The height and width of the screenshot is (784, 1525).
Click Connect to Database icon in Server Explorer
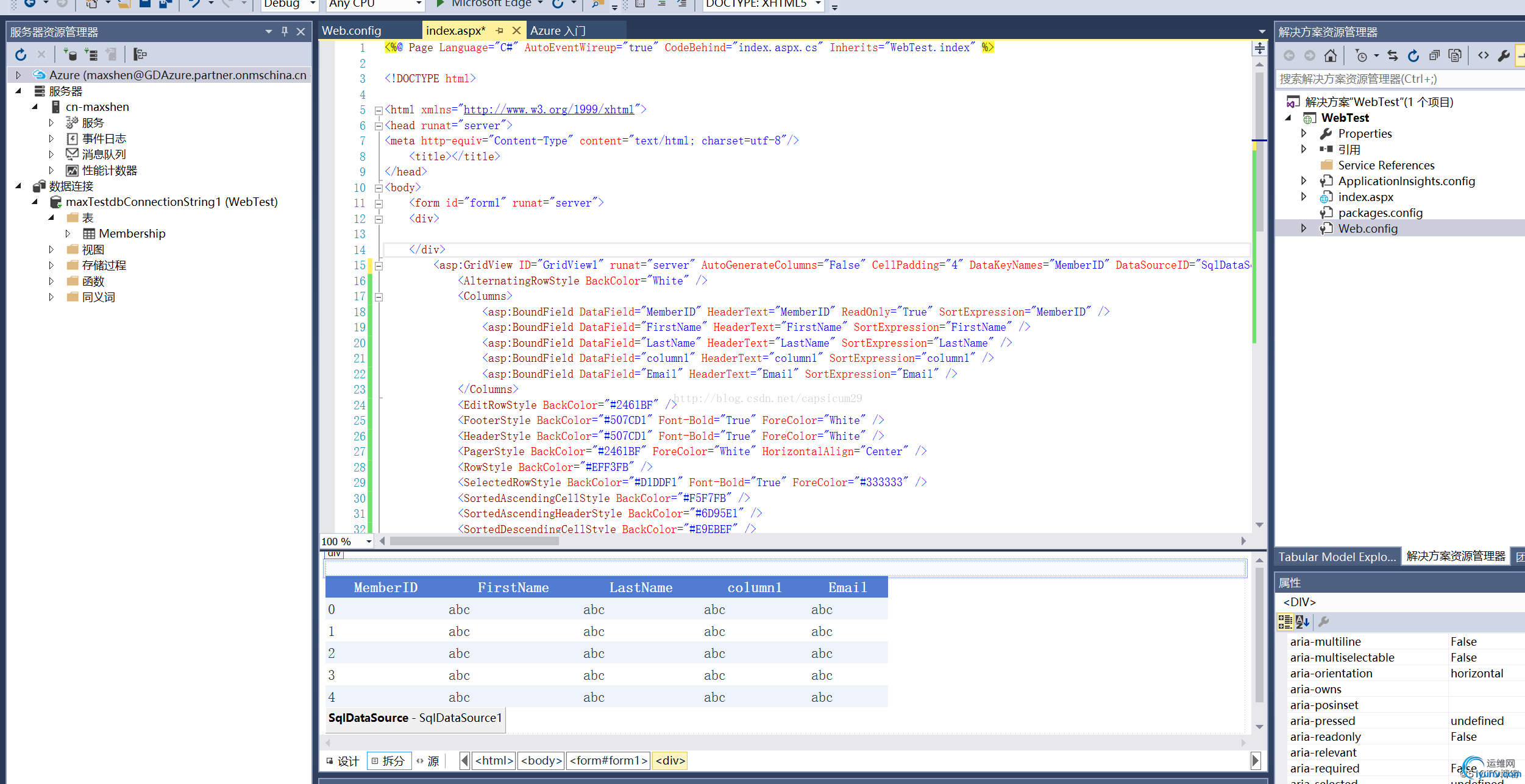click(70, 55)
